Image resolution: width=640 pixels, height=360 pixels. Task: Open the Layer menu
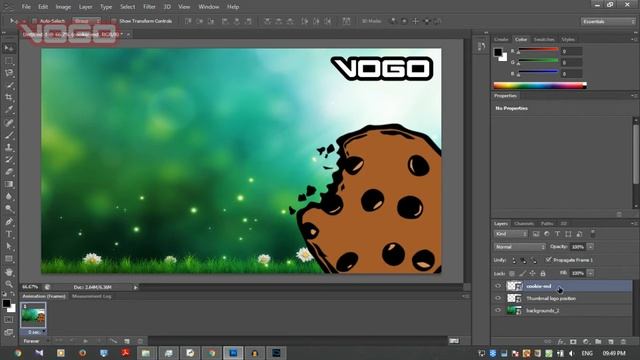point(85,7)
